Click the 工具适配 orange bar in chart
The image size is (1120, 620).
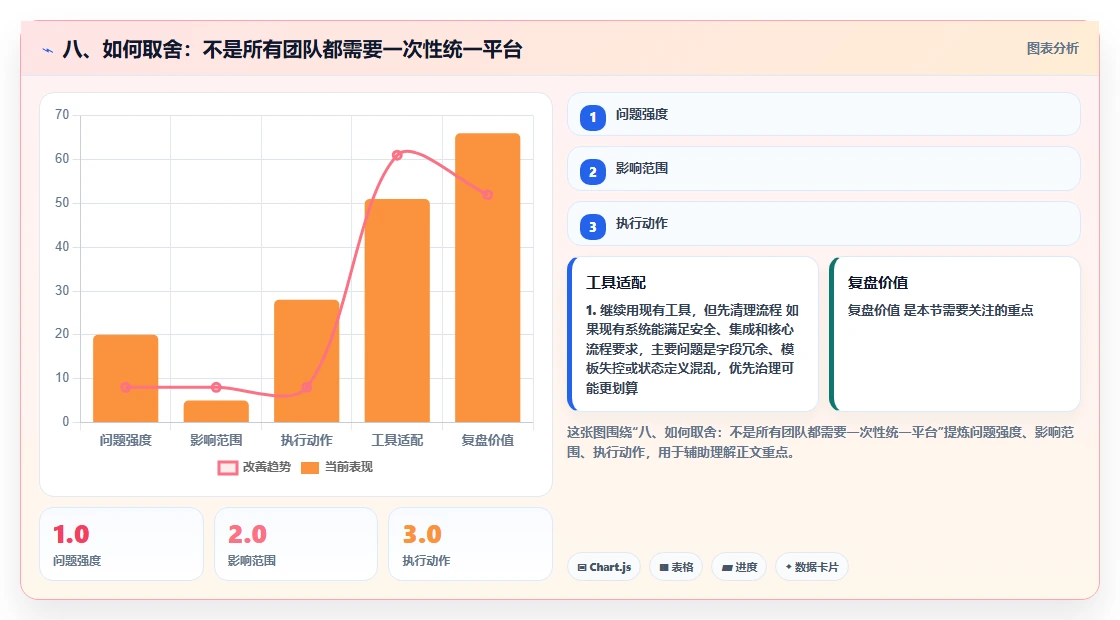click(397, 311)
